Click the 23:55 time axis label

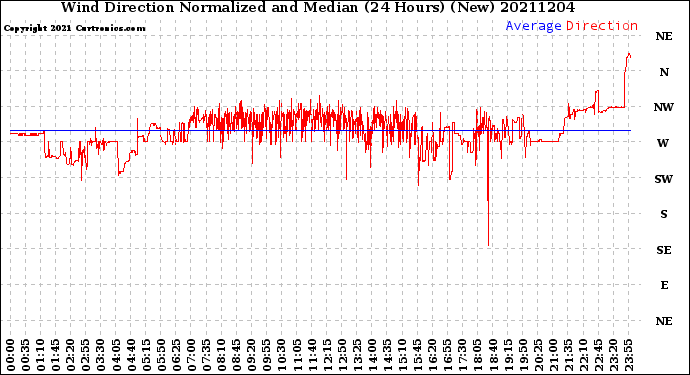tap(628, 355)
